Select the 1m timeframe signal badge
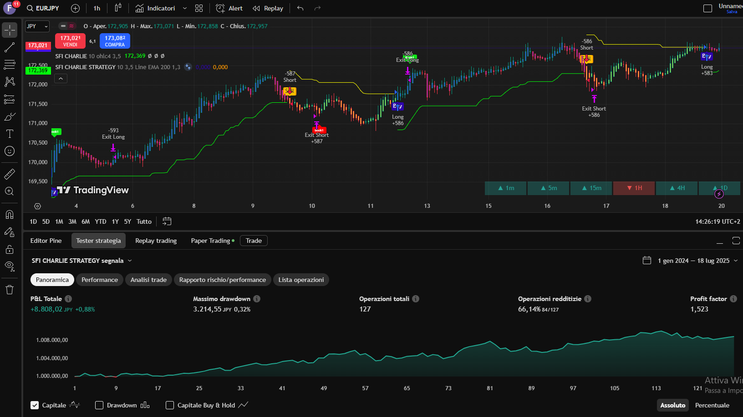 click(506, 188)
